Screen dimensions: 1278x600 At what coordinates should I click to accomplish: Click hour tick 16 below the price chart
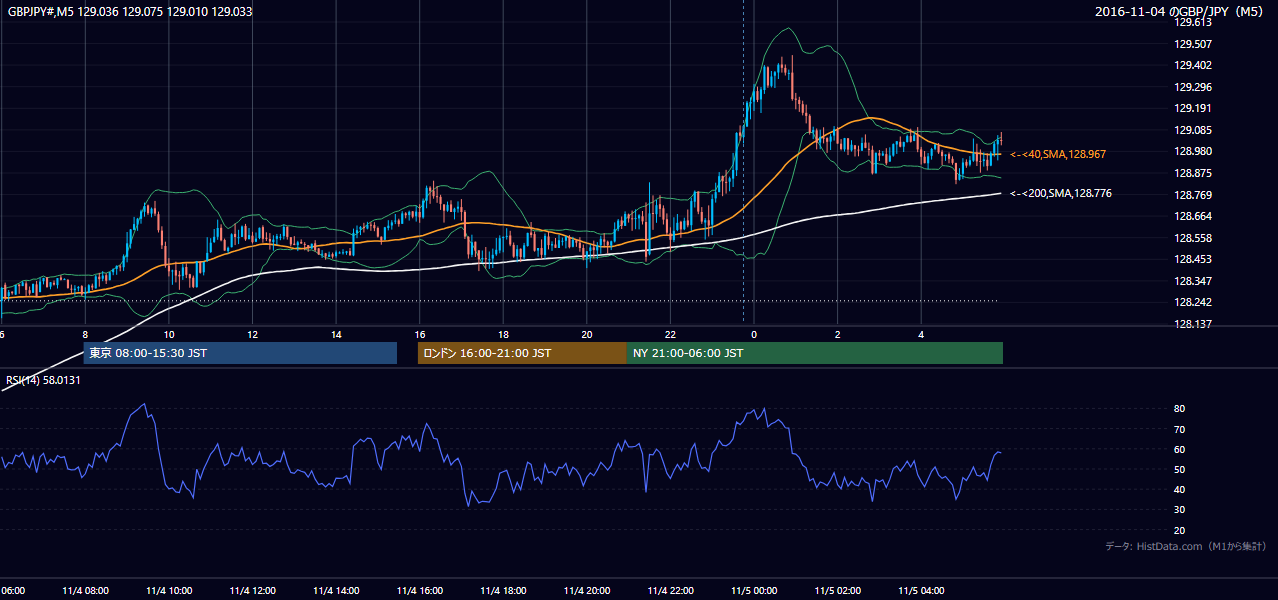coord(420,335)
